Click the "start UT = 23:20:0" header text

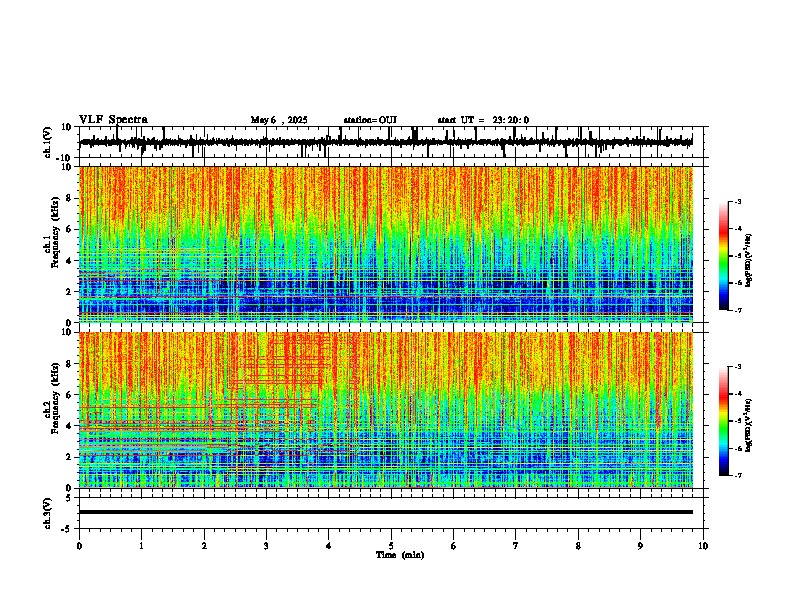483,120
